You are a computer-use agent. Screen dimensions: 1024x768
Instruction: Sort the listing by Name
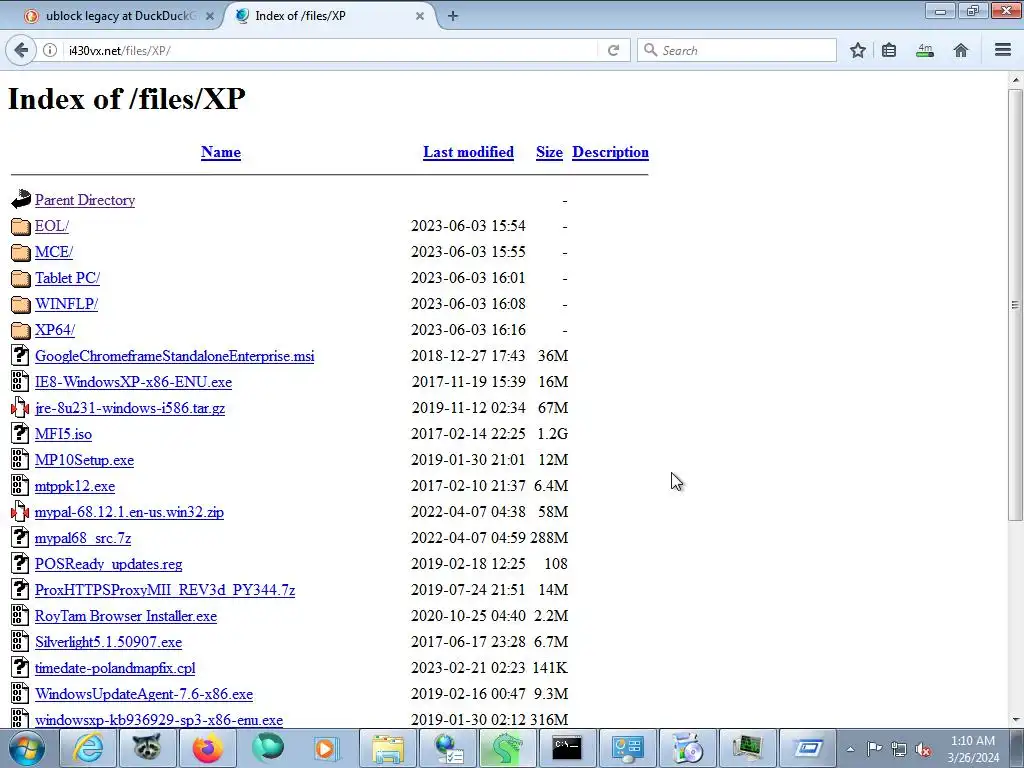pyautogui.click(x=221, y=152)
